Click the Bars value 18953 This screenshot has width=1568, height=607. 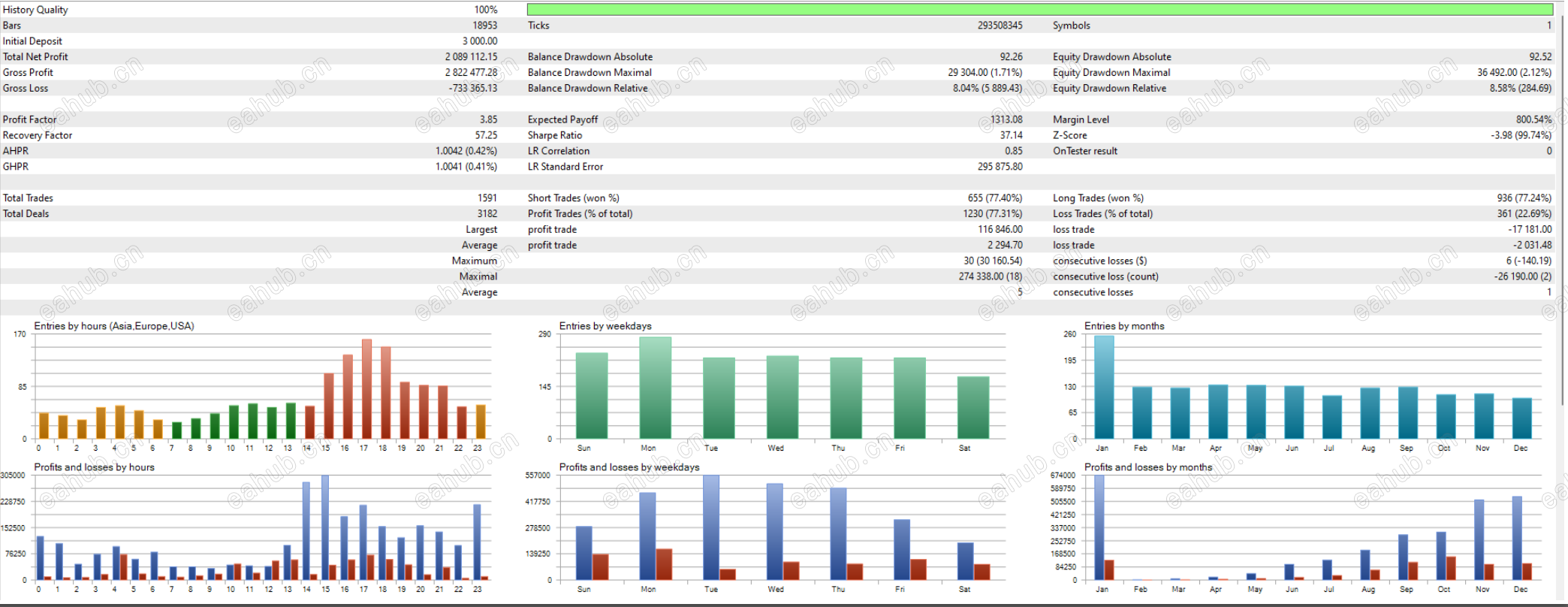(x=485, y=26)
